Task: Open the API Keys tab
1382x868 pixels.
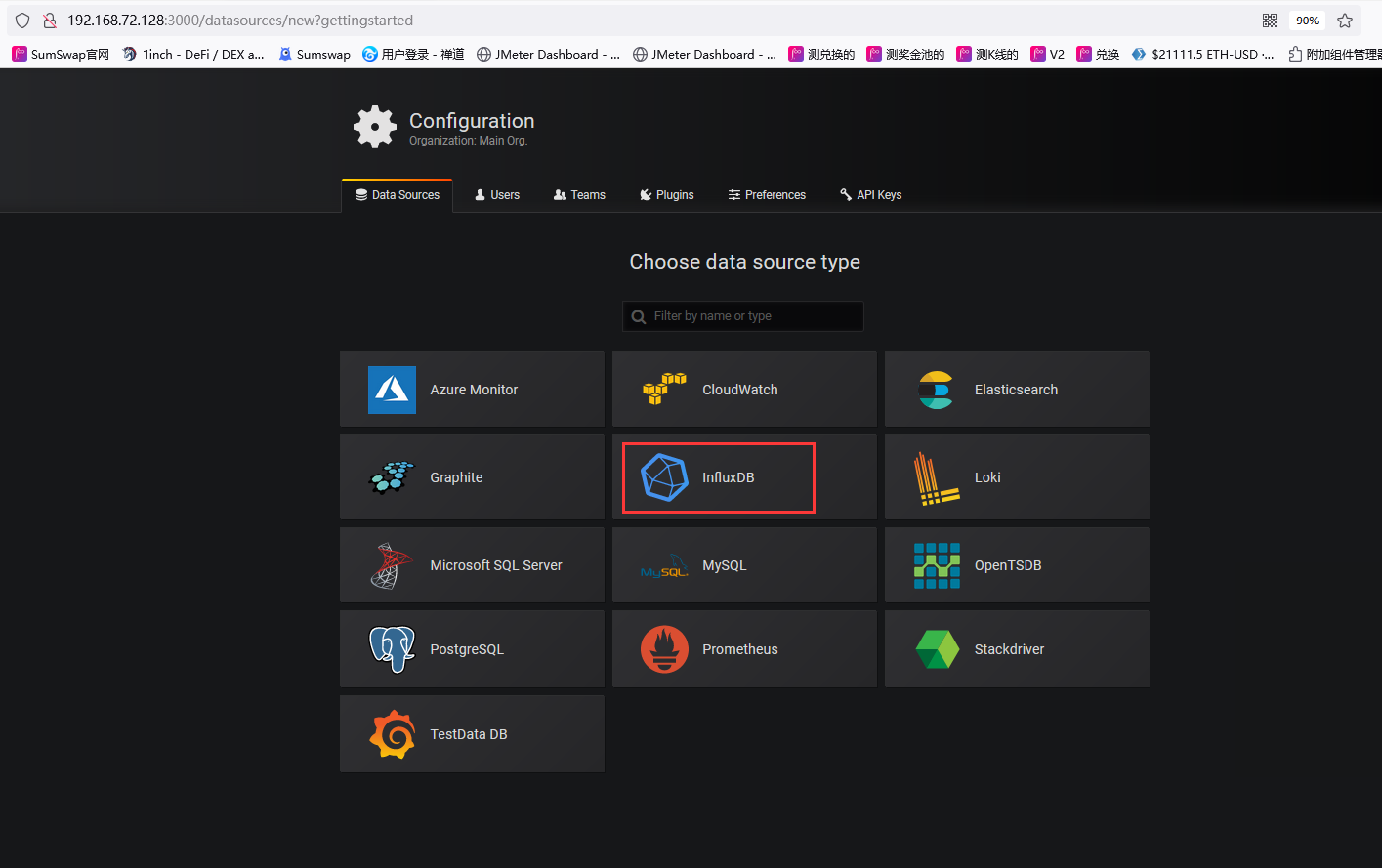Action: tap(870, 195)
